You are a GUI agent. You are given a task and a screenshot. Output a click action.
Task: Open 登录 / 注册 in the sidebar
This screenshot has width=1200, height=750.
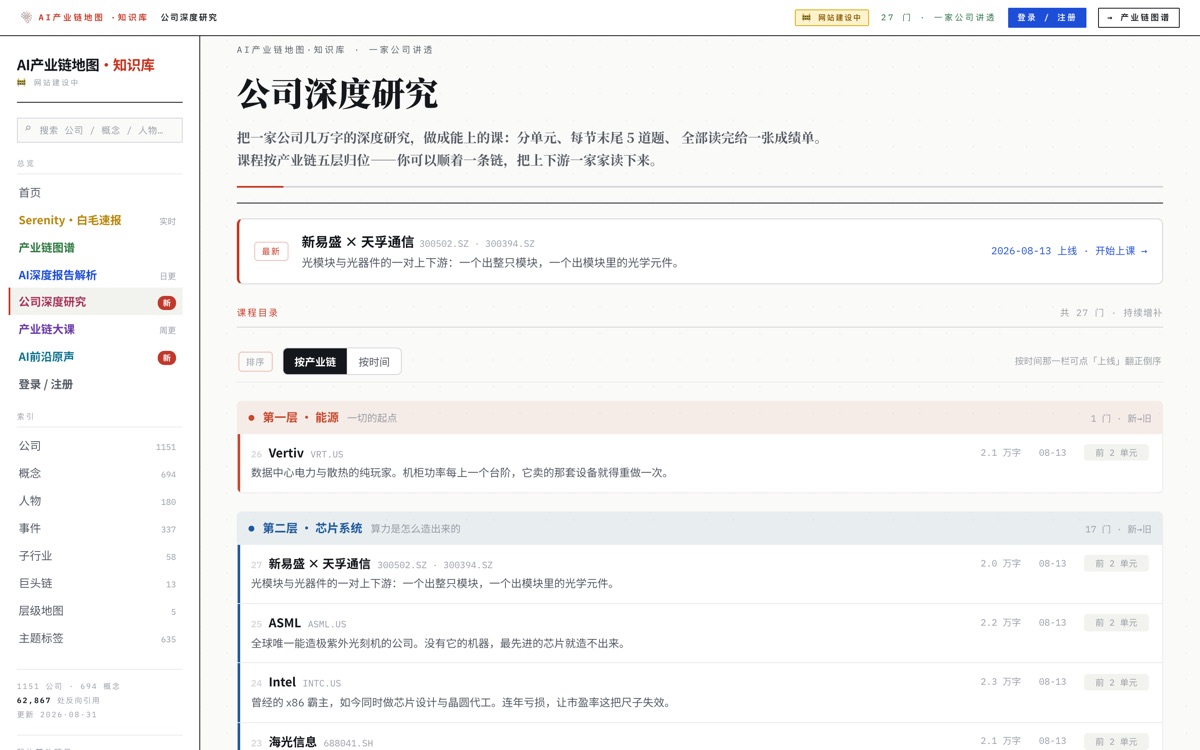(x=96, y=384)
